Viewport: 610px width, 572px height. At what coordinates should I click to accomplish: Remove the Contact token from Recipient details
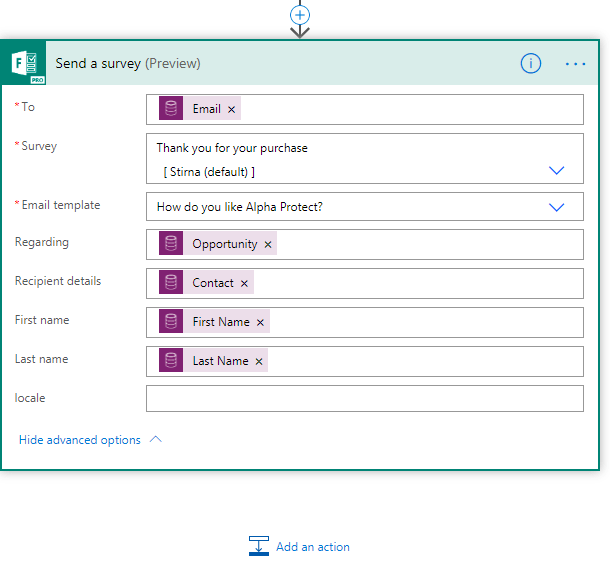(244, 283)
